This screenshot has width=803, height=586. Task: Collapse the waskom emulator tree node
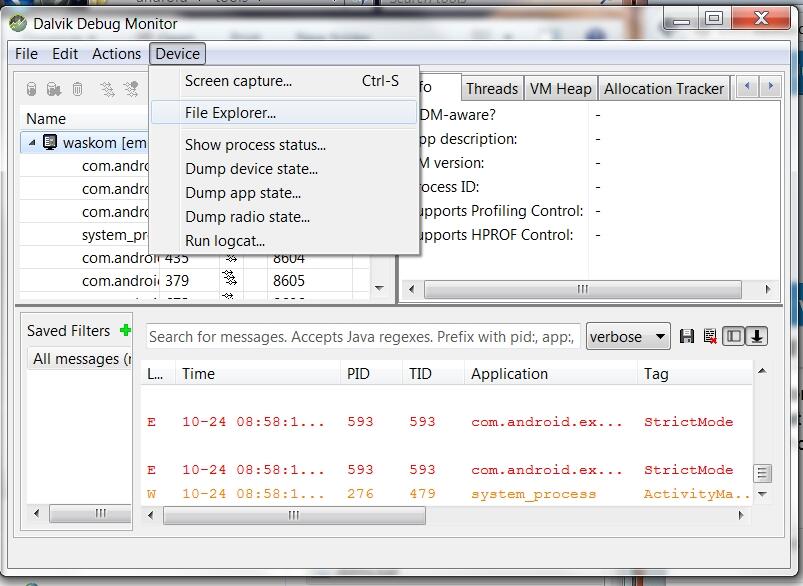(x=32, y=143)
